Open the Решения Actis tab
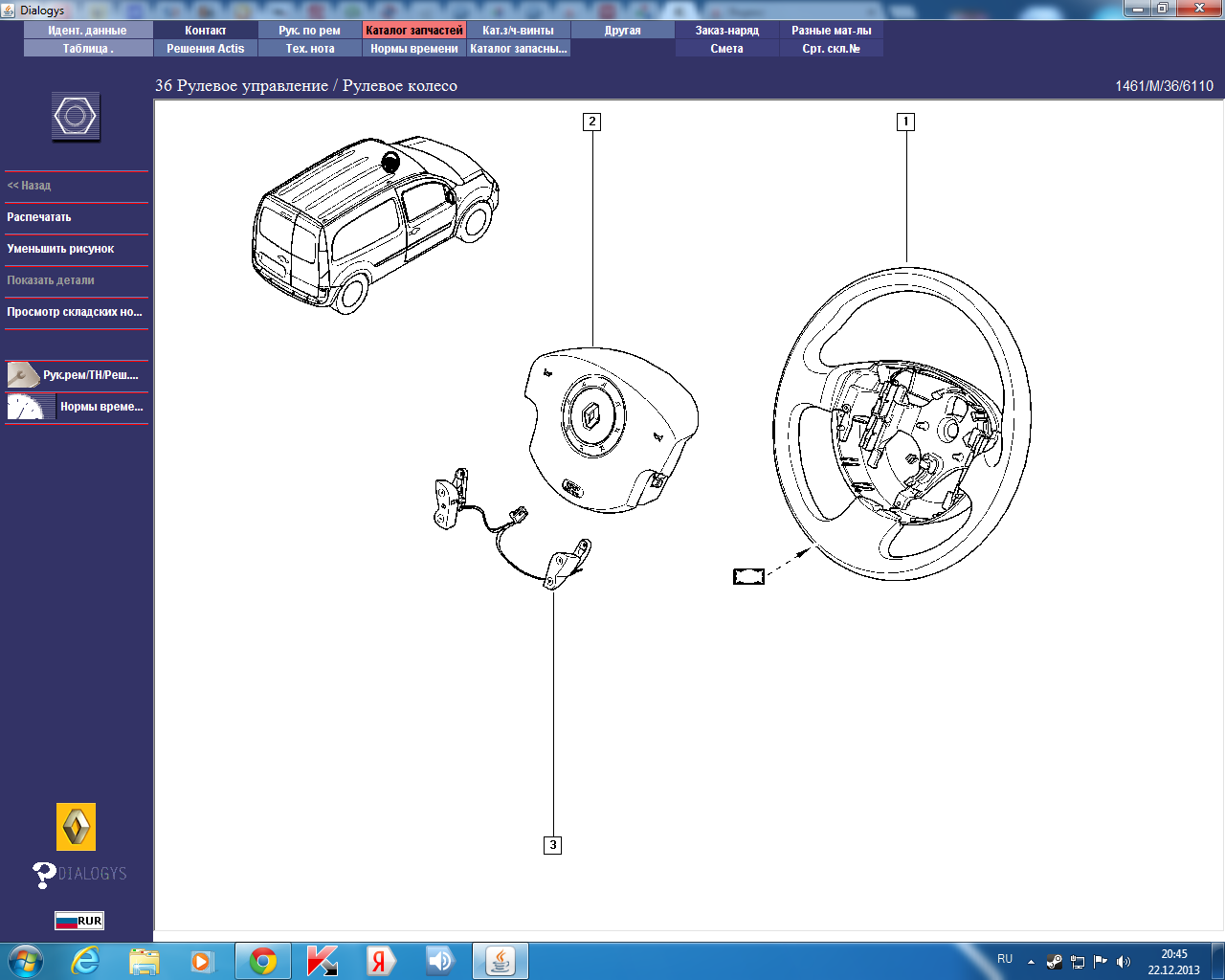Viewport: 1225px width, 980px height. [x=206, y=49]
